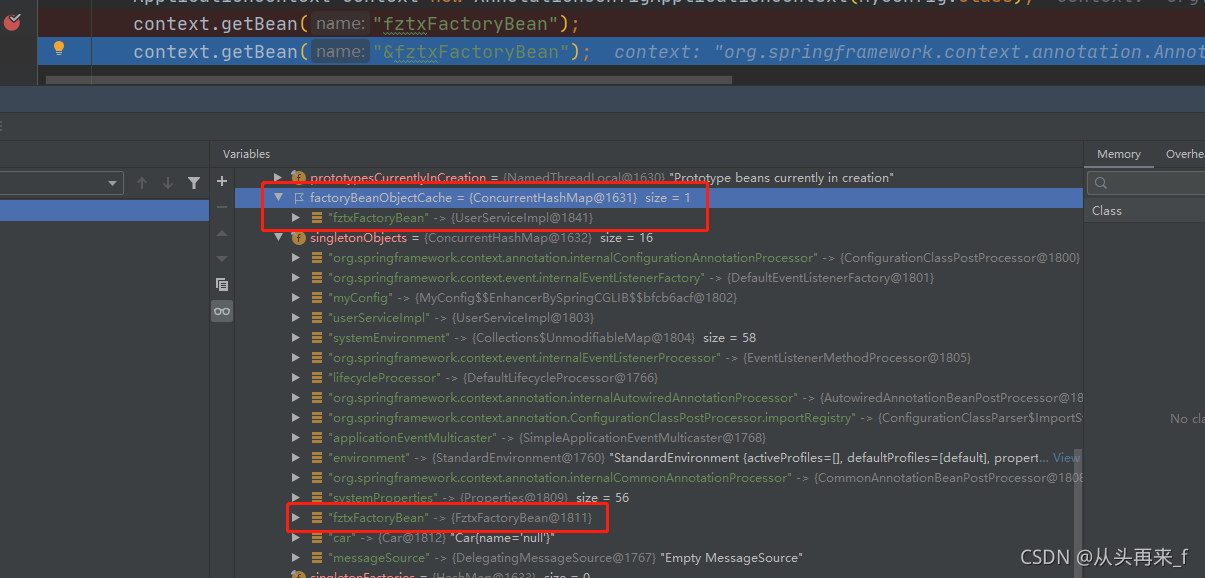
Task: Add a new watch with plus icon
Action: (x=222, y=182)
